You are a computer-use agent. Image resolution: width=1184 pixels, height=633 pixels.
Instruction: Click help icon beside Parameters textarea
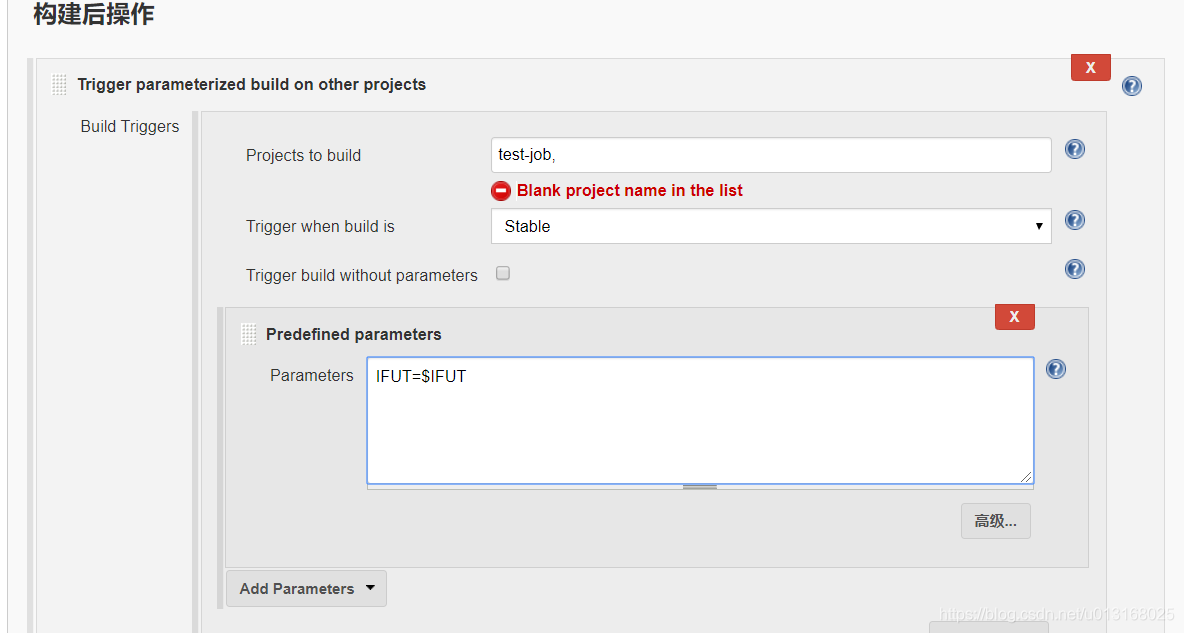[x=1056, y=369]
